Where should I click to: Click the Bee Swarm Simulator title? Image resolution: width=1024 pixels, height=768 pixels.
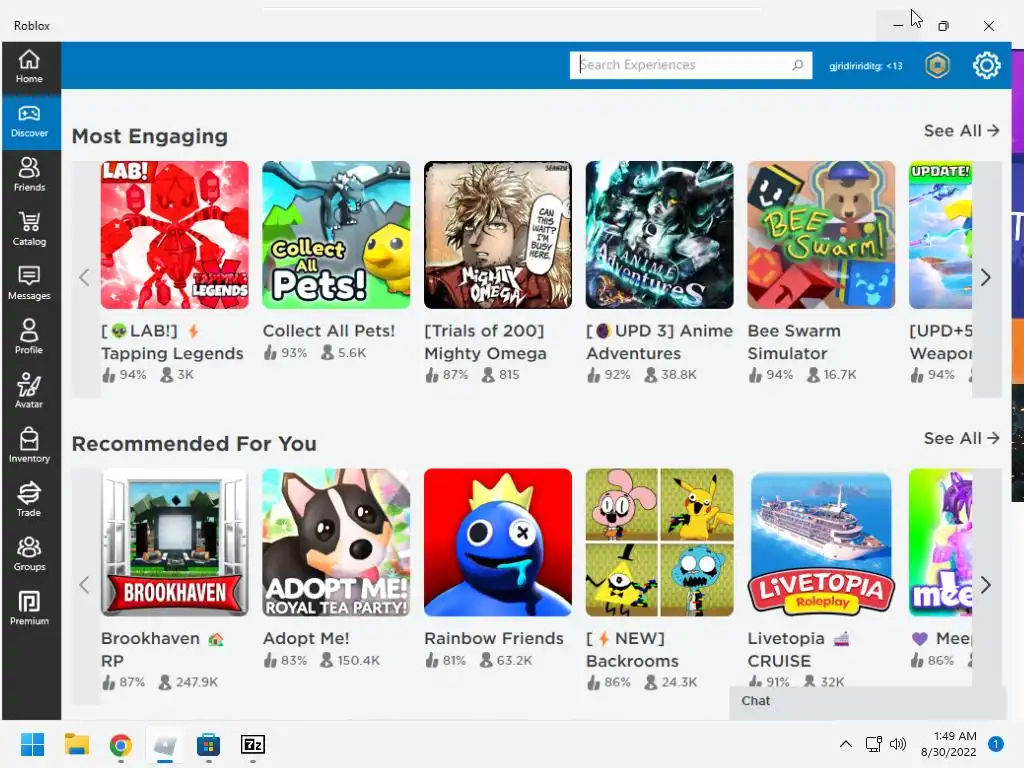[x=793, y=342]
